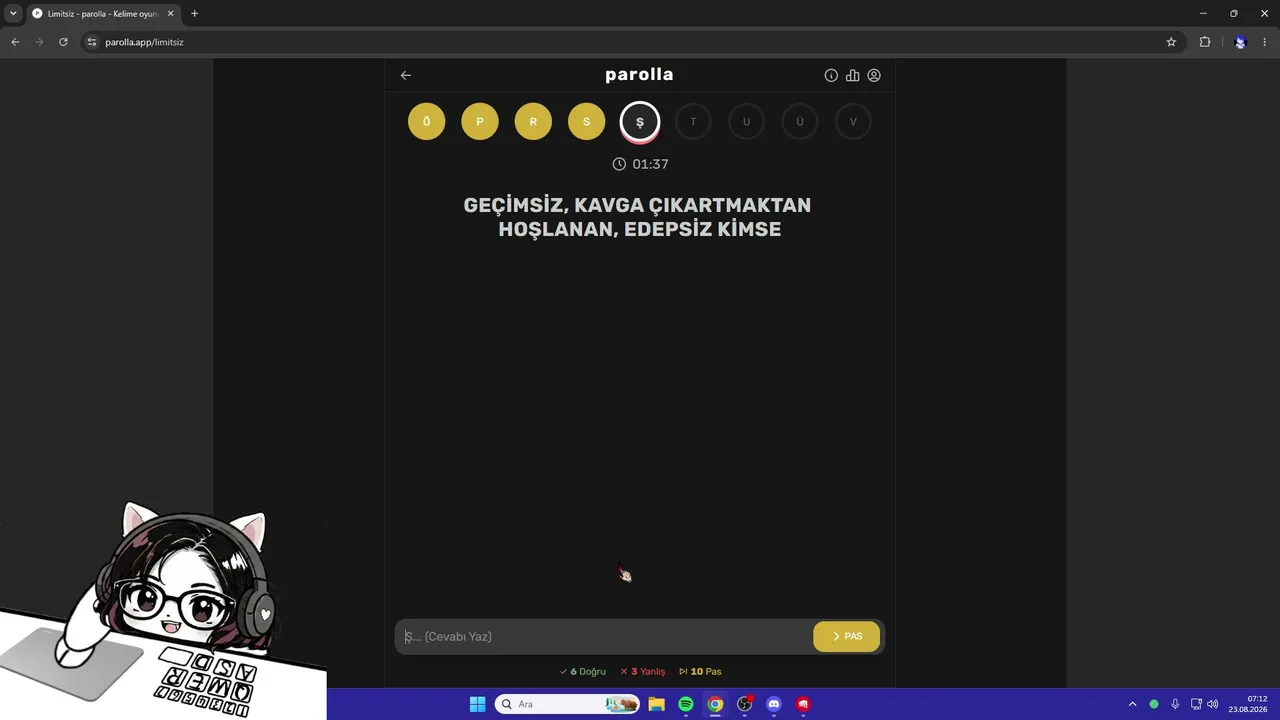This screenshot has height=720, width=1280.
Task: Open the network tray icon
Action: click(1196, 704)
